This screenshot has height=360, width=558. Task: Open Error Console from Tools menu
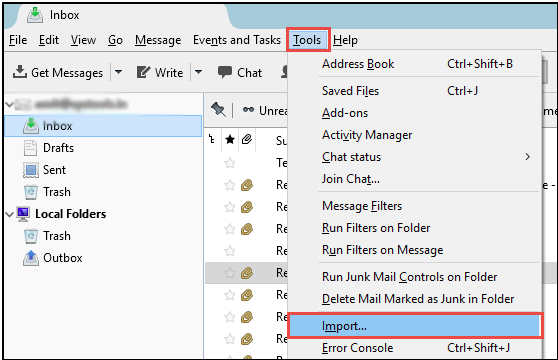(x=415, y=348)
